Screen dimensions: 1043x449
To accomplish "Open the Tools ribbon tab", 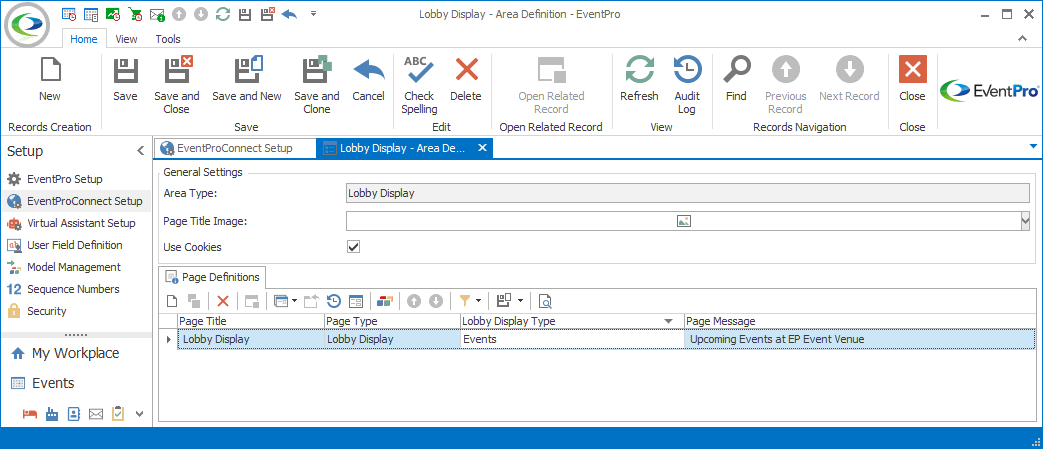I will coord(168,39).
